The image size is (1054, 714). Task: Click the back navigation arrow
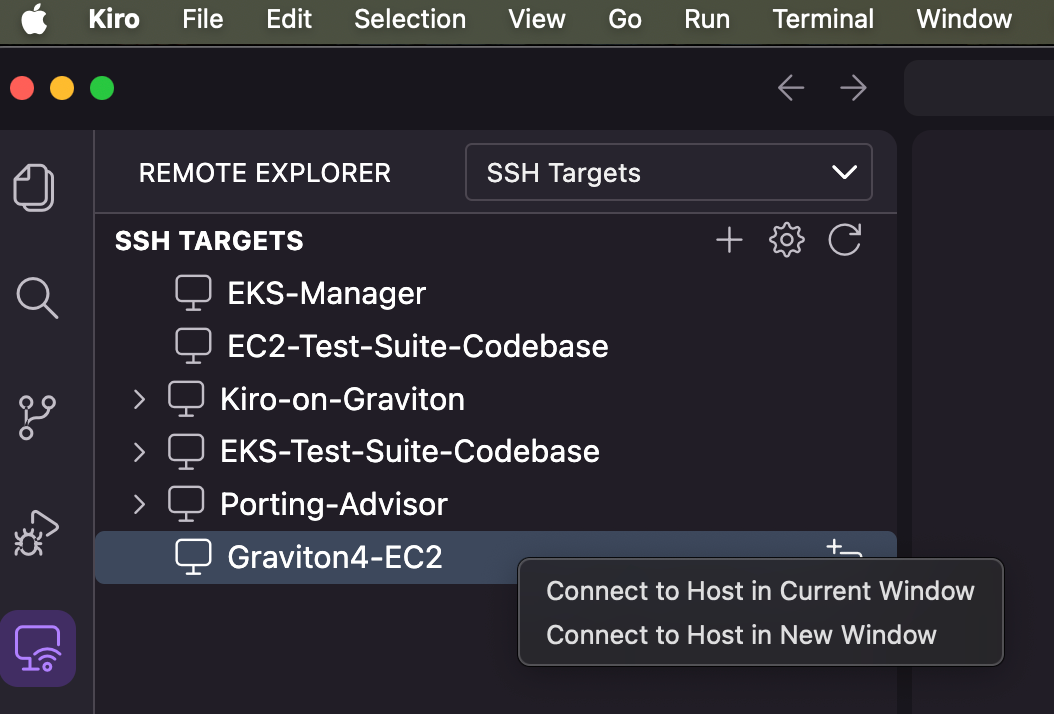(791, 88)
